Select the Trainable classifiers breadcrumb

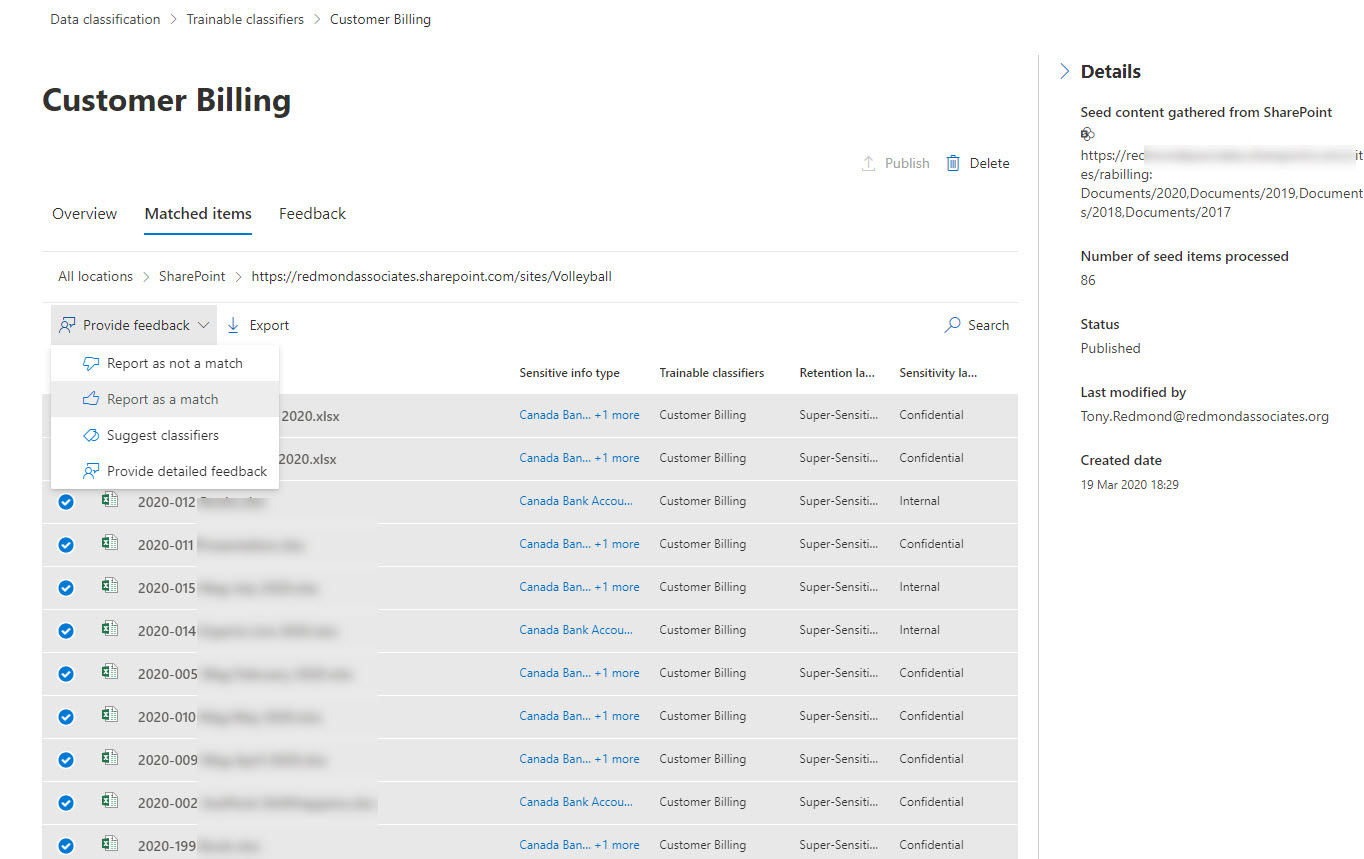coord(245,19)
